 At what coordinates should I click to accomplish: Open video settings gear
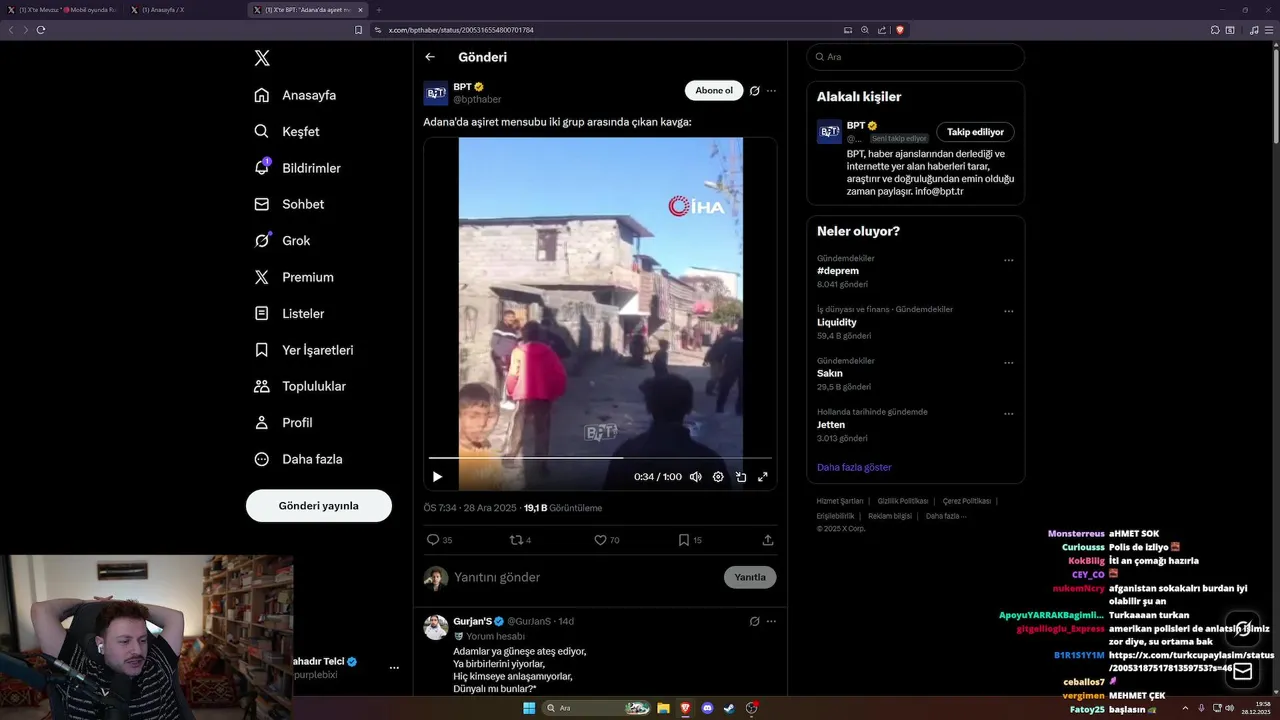click(718, 477)
